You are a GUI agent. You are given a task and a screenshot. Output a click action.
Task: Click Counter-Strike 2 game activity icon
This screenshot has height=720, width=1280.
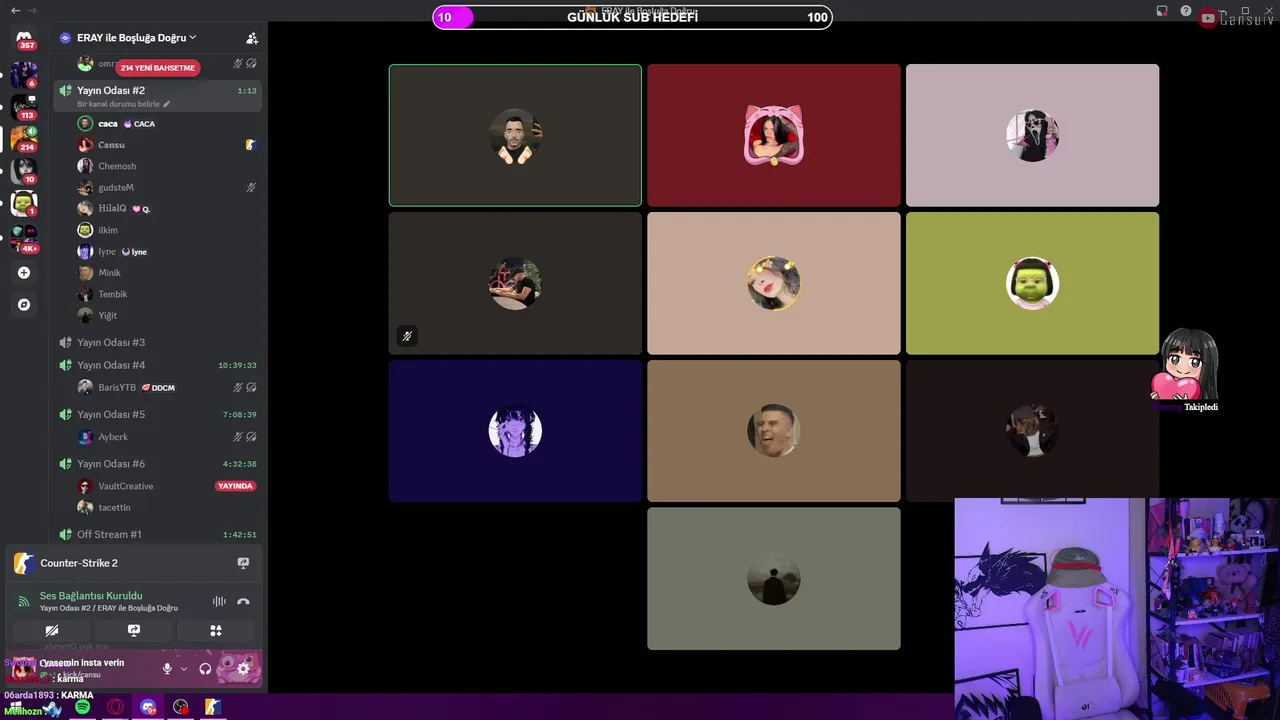pyautogui.click(x=24, y=563)
